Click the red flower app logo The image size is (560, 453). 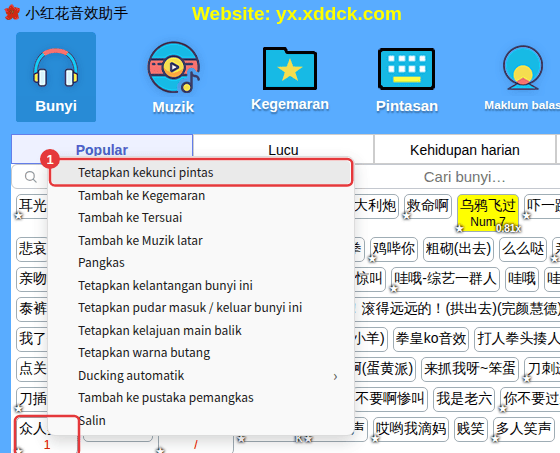(x=12, y=13)
